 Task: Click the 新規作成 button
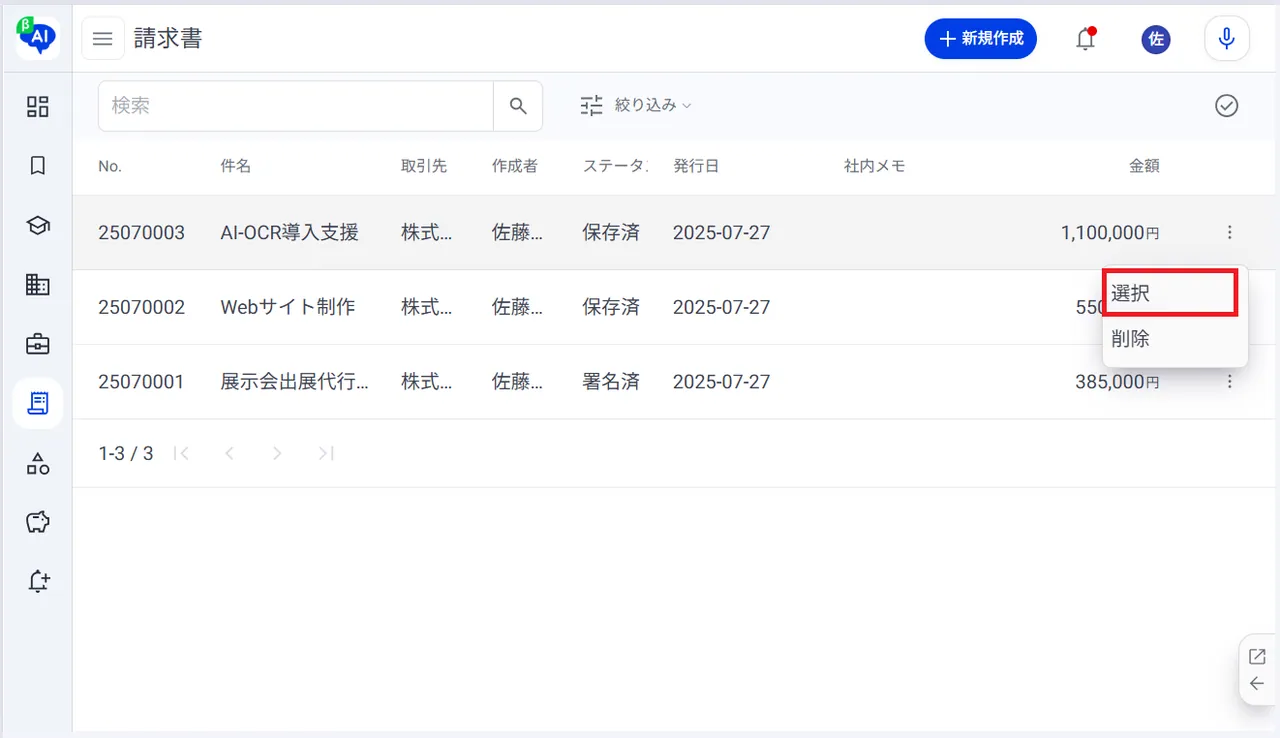tap(980, 39)
